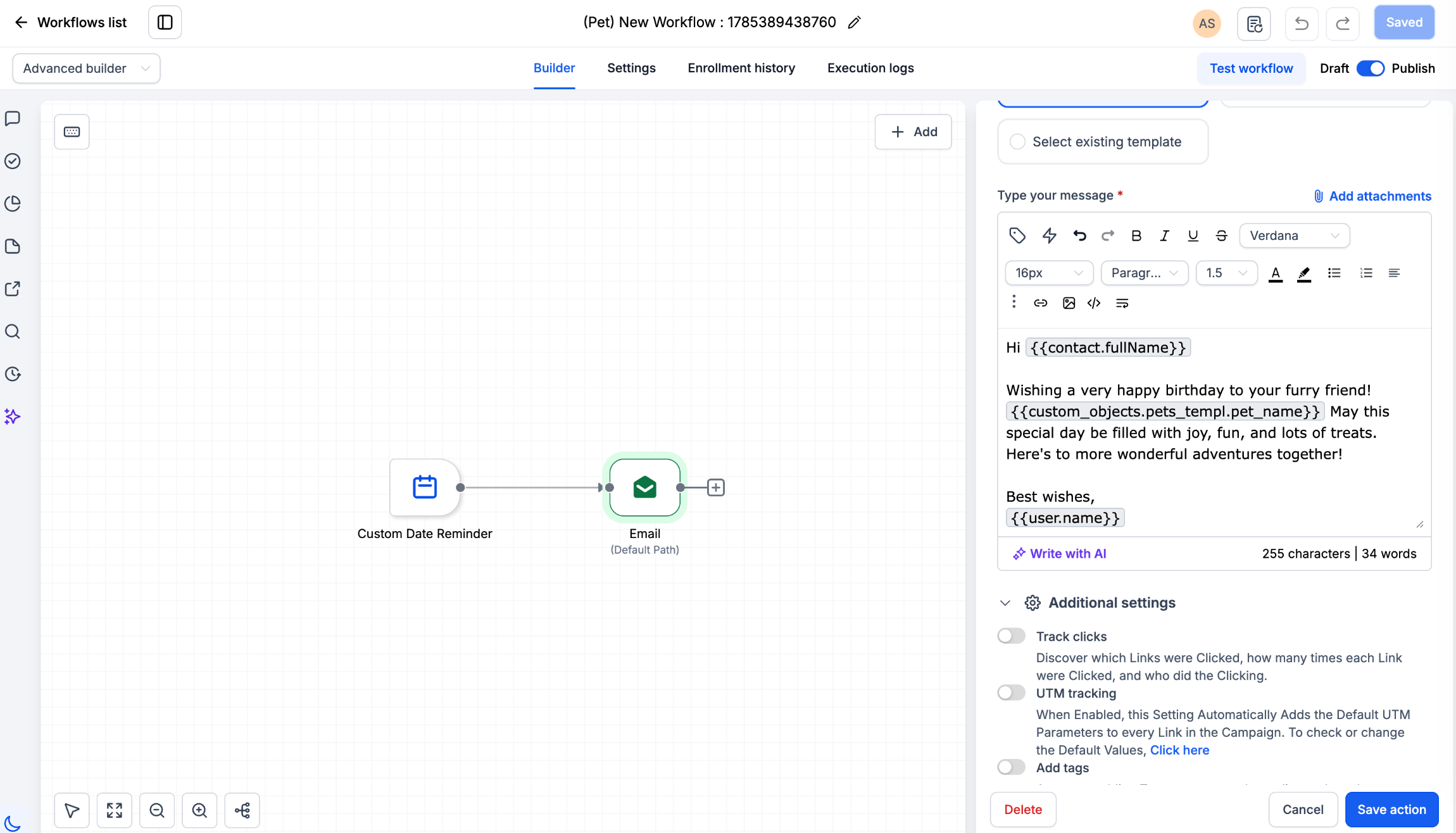Open the AS user avatar
This screenshot has height=833, width=1456.
(x=1207, y=23)
